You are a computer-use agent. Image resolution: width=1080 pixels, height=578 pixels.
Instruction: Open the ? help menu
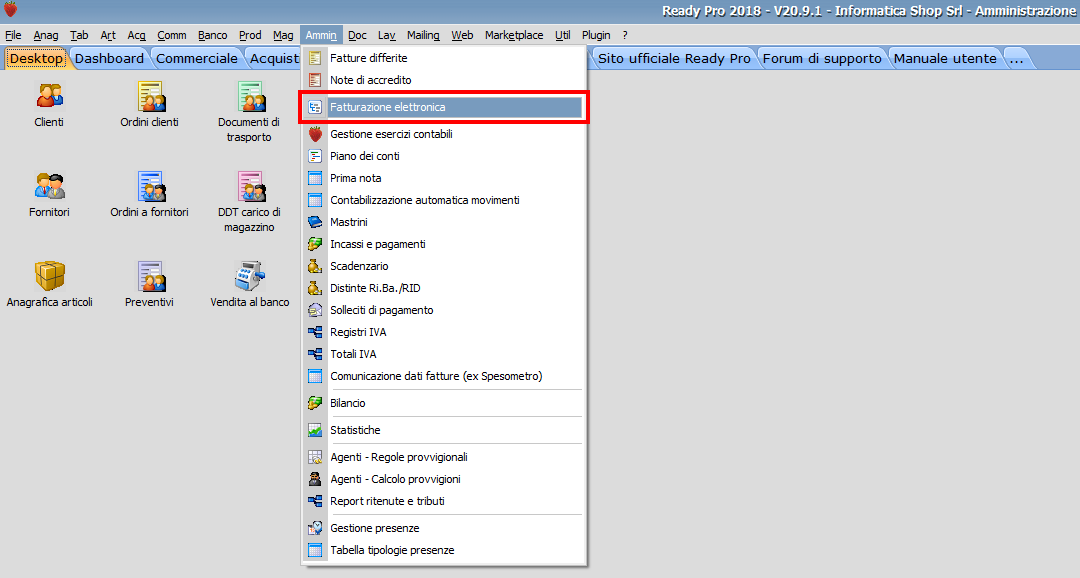click(625, 35)
